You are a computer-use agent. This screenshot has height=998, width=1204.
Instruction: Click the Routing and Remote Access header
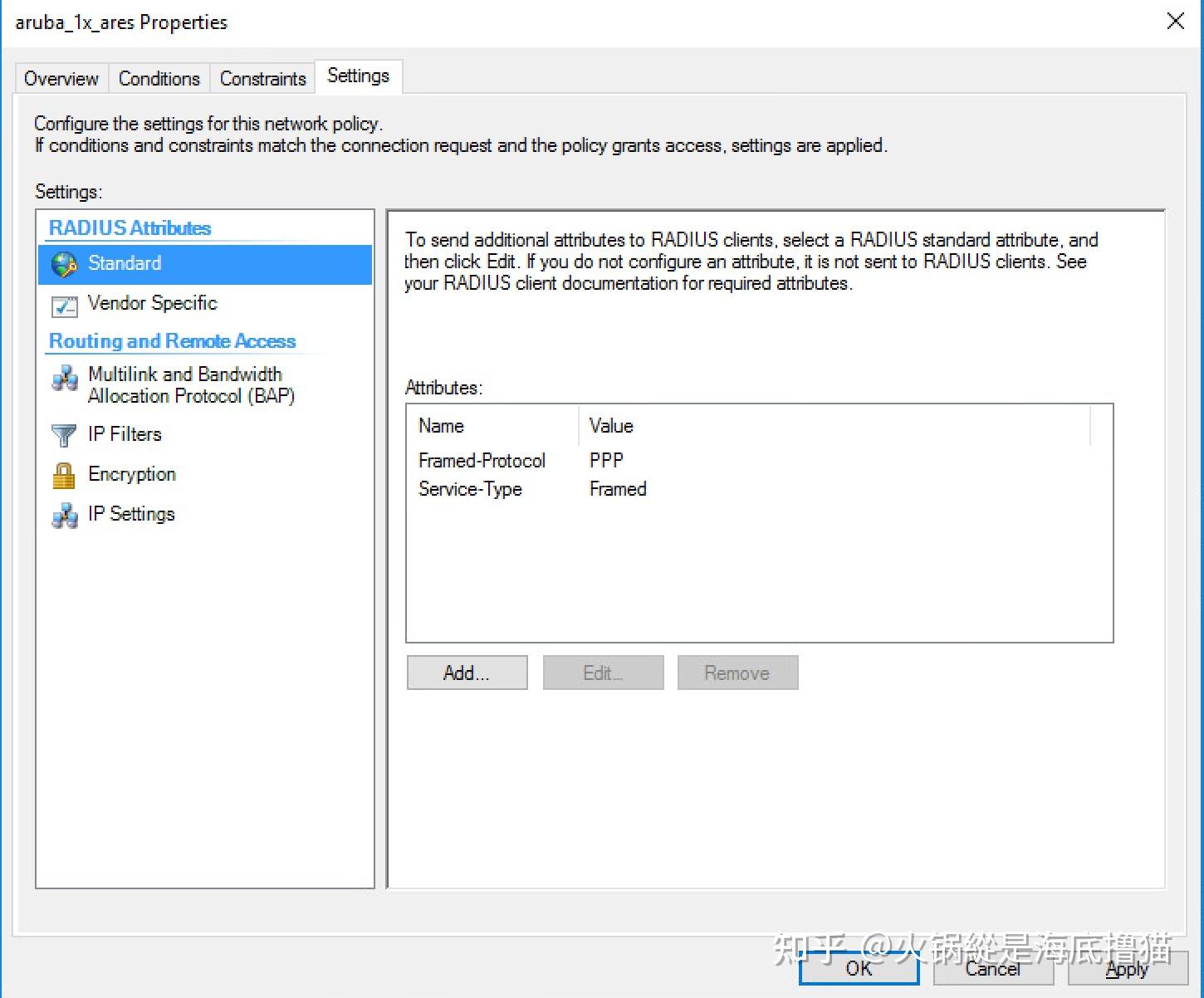(172, 340)
